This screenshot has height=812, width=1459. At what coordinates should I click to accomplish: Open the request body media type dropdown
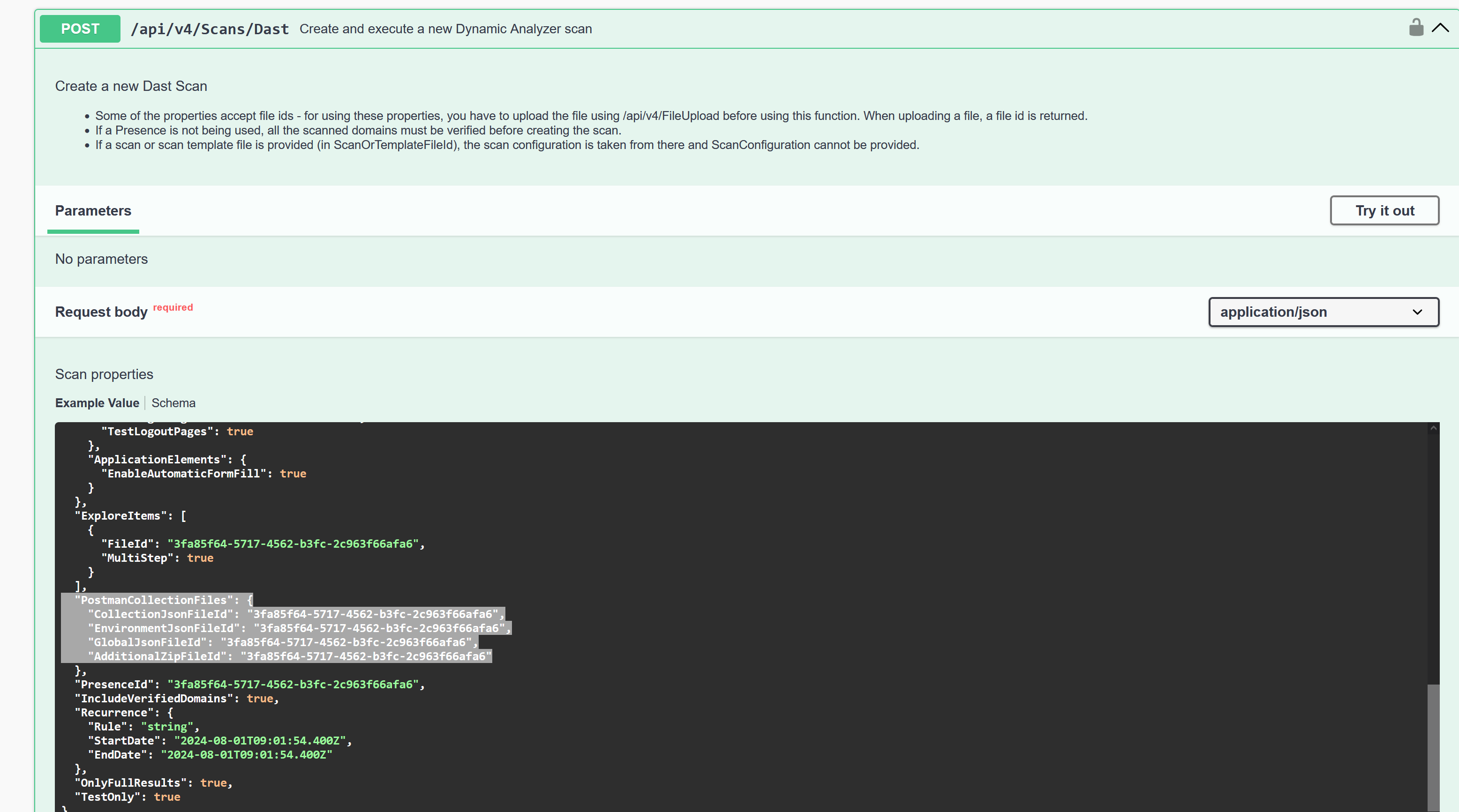[1323, 312]
